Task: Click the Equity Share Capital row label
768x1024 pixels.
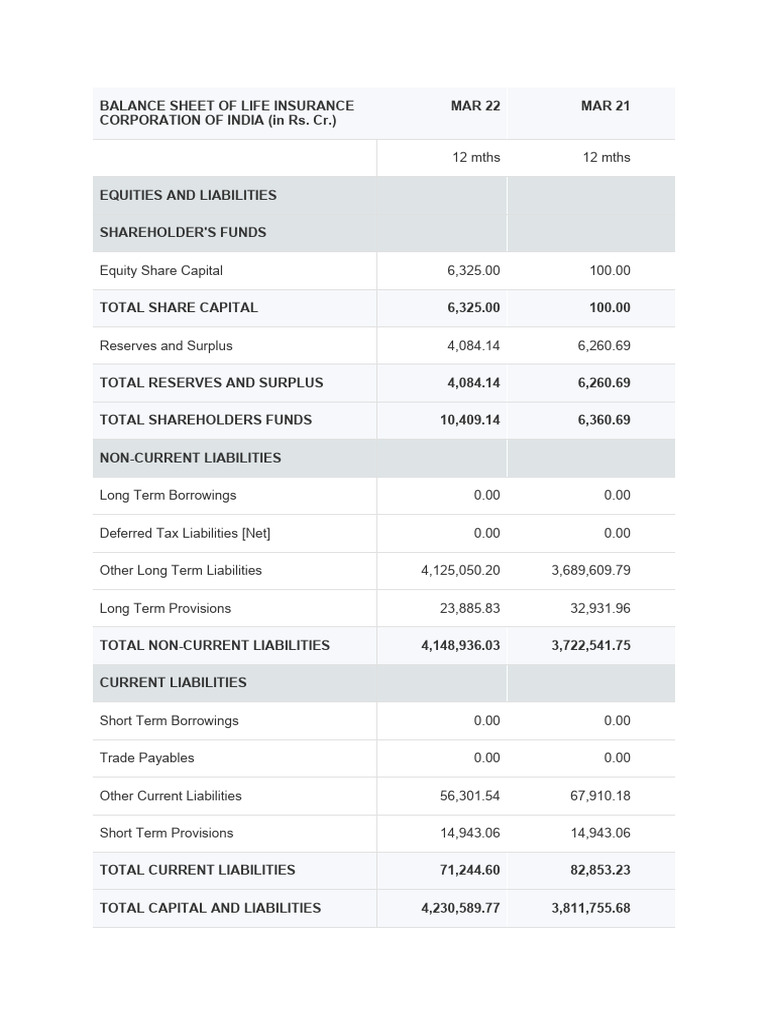Action: tap(161, 270)
